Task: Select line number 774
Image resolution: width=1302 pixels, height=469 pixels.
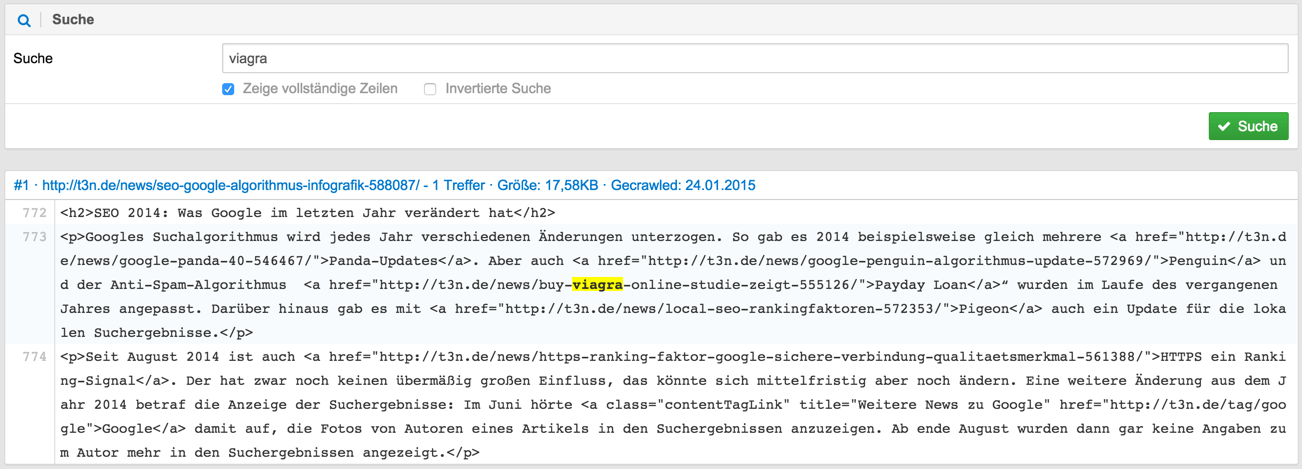Action: (x=34, y=357)
